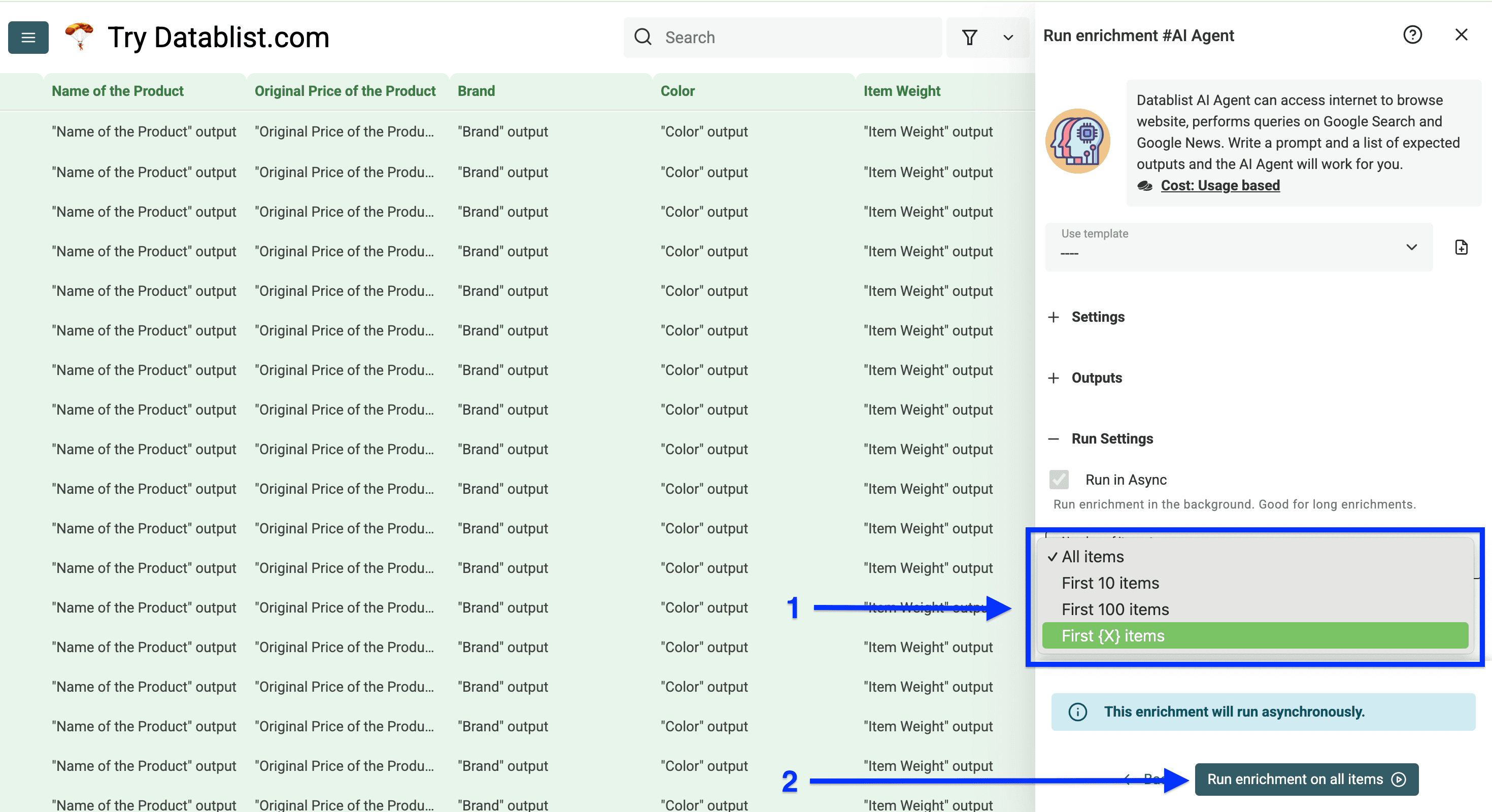Screen dimensions: 1492x812
Task: Click the info icon in the asynchronous notice
Action: tap(1077, 712)
